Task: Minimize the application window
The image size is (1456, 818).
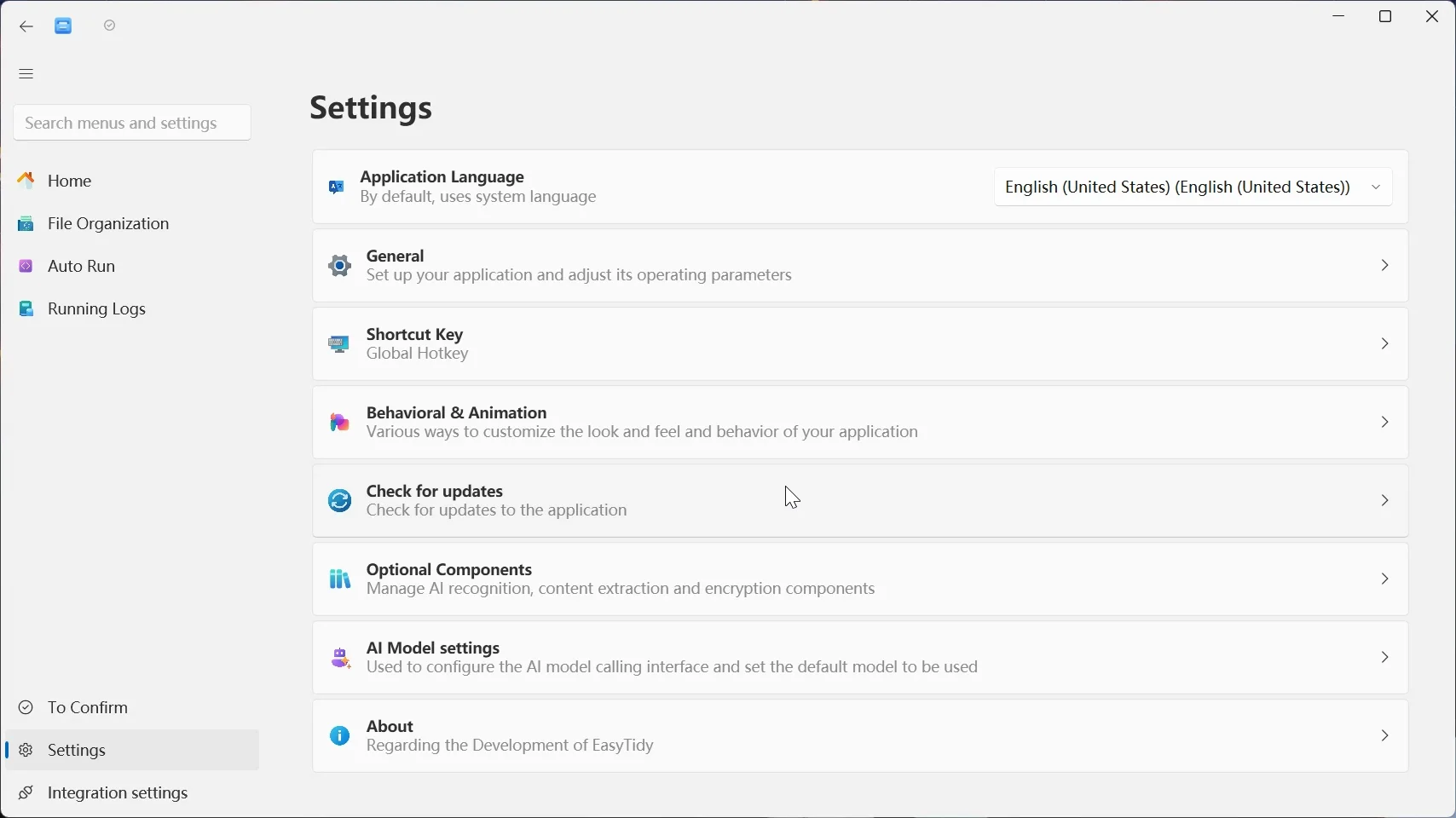Action: [x=1339, y=17]
